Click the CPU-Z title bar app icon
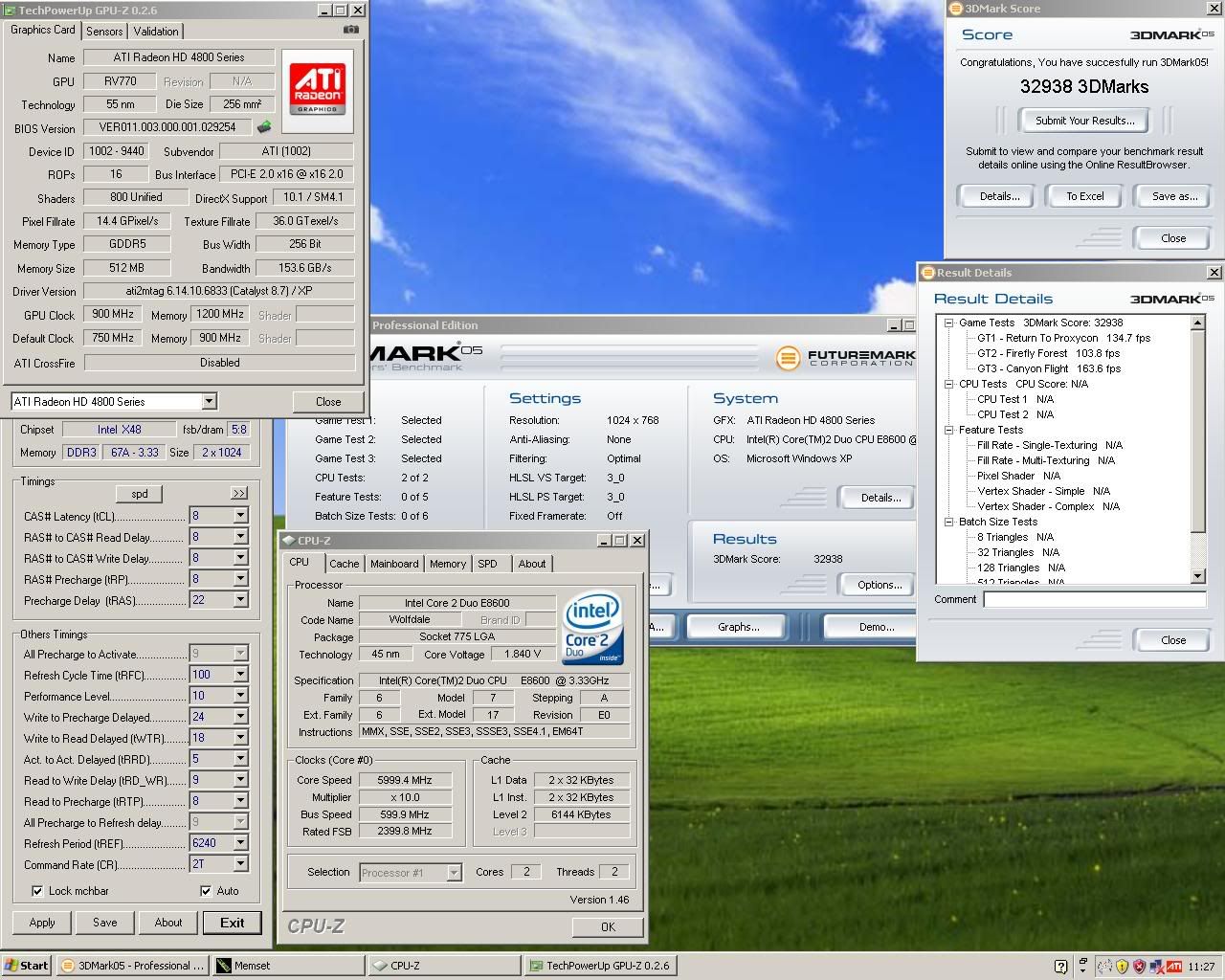 (x=290, y=541)
